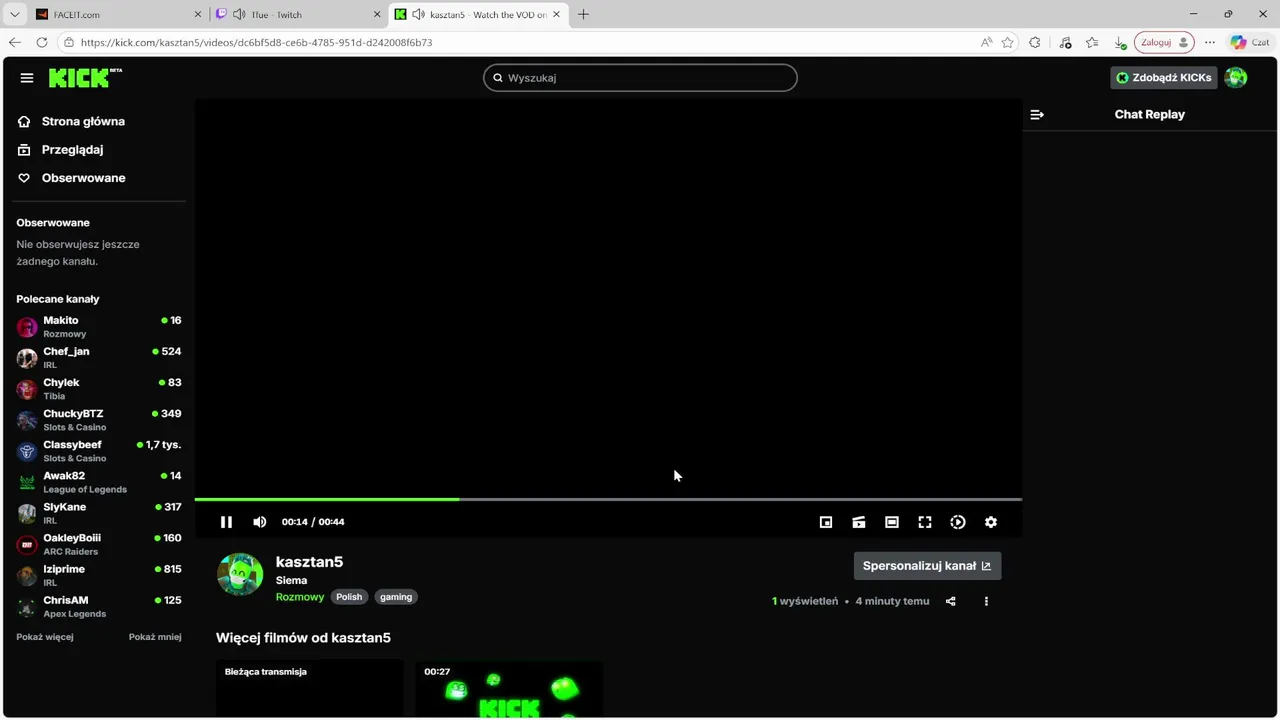
Task: Go back in the browser
Action: [x=14, y=42]
